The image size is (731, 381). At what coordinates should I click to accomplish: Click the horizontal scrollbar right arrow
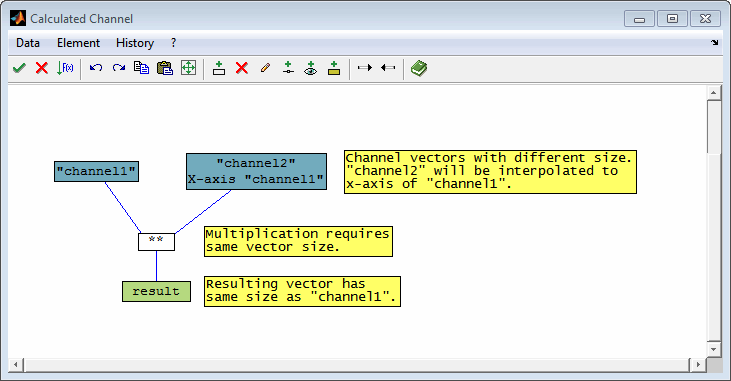[698, 365]
